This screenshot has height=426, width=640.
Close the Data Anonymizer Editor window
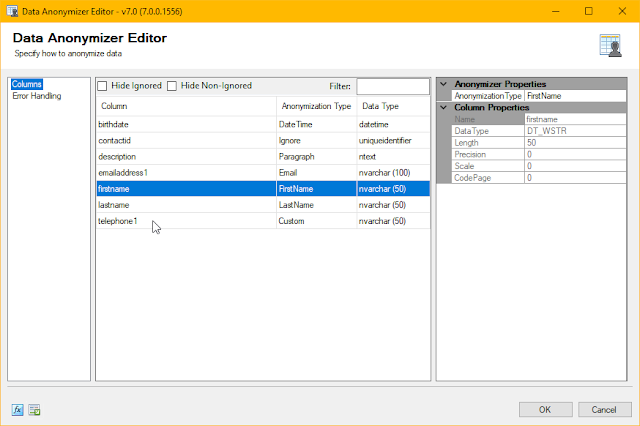622,11
